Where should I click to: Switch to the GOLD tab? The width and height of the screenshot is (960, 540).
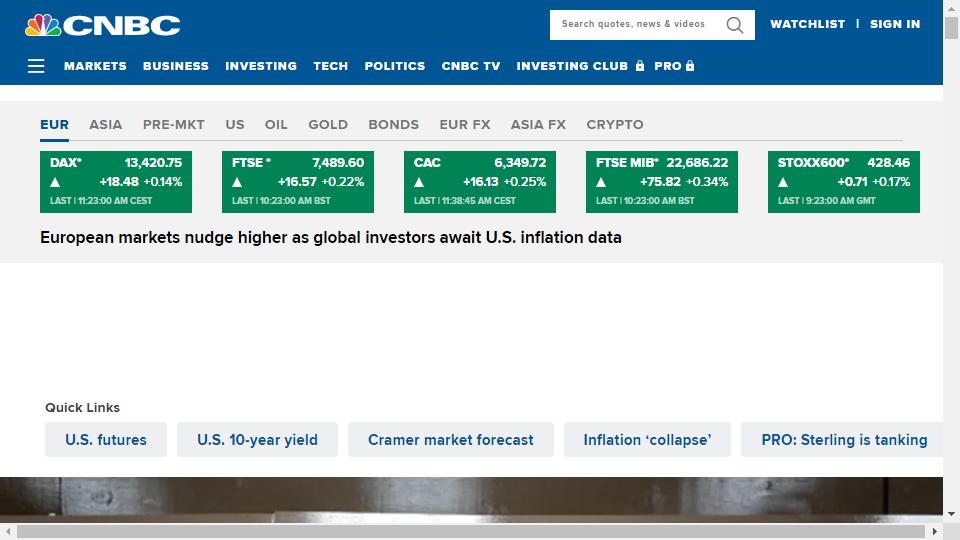click(328, 124)
